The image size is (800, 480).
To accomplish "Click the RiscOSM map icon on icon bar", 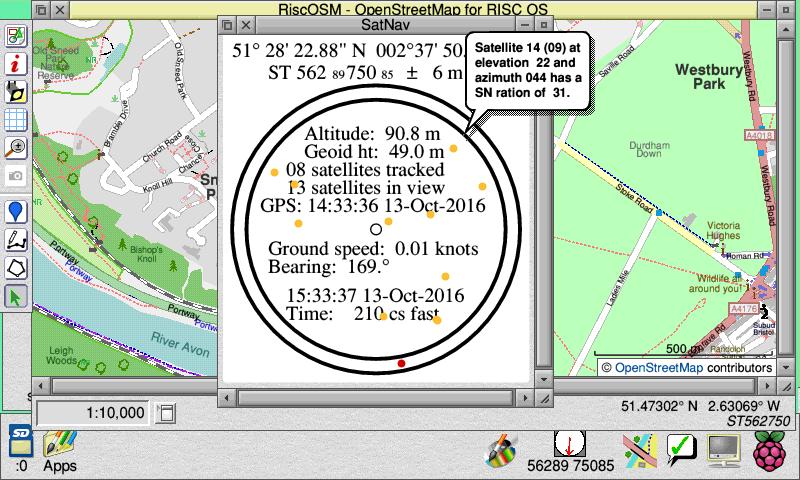I will [640, 451].
